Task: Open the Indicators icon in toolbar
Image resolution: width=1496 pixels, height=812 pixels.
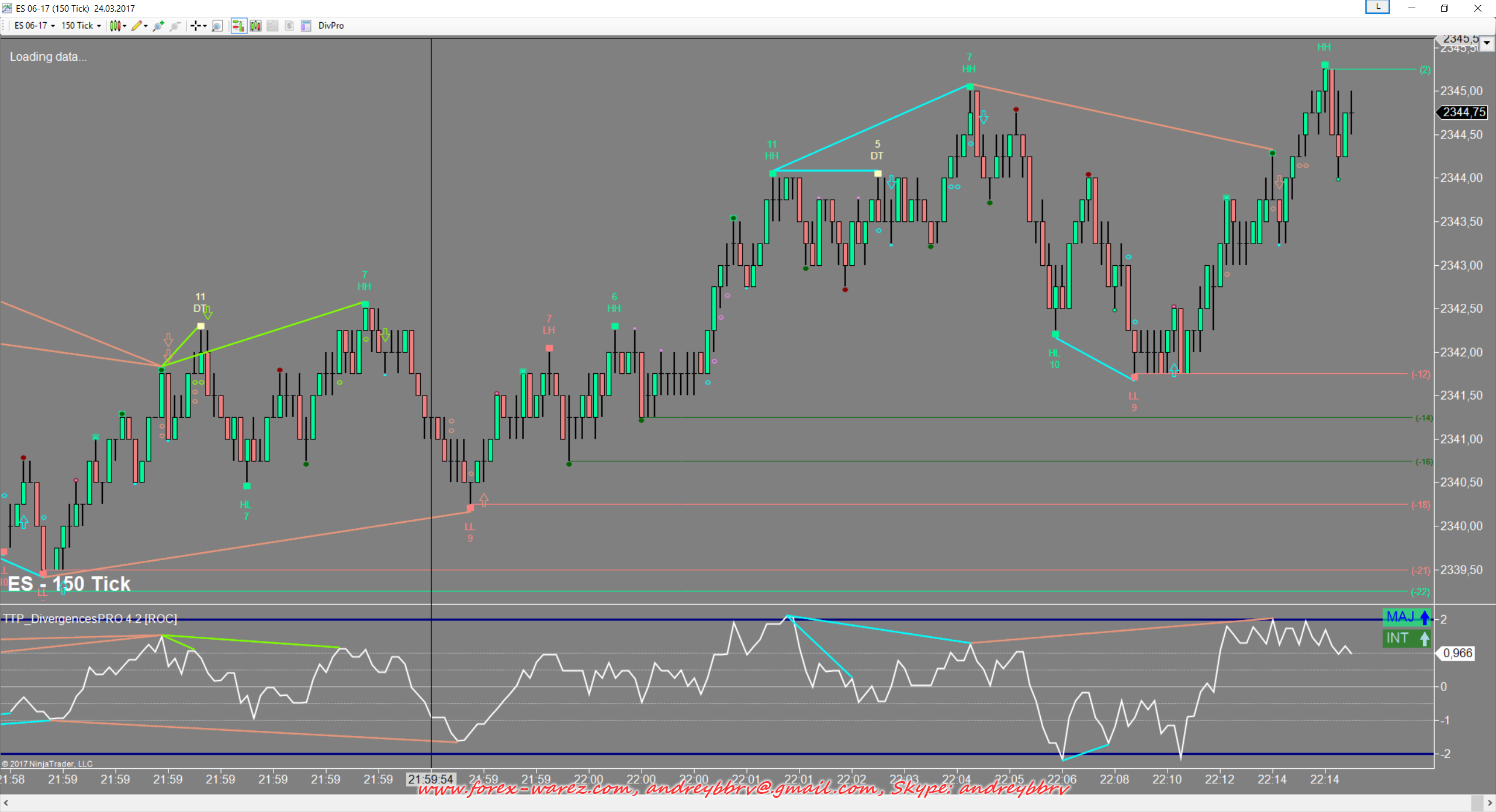Action: click(x=272, y=26)
